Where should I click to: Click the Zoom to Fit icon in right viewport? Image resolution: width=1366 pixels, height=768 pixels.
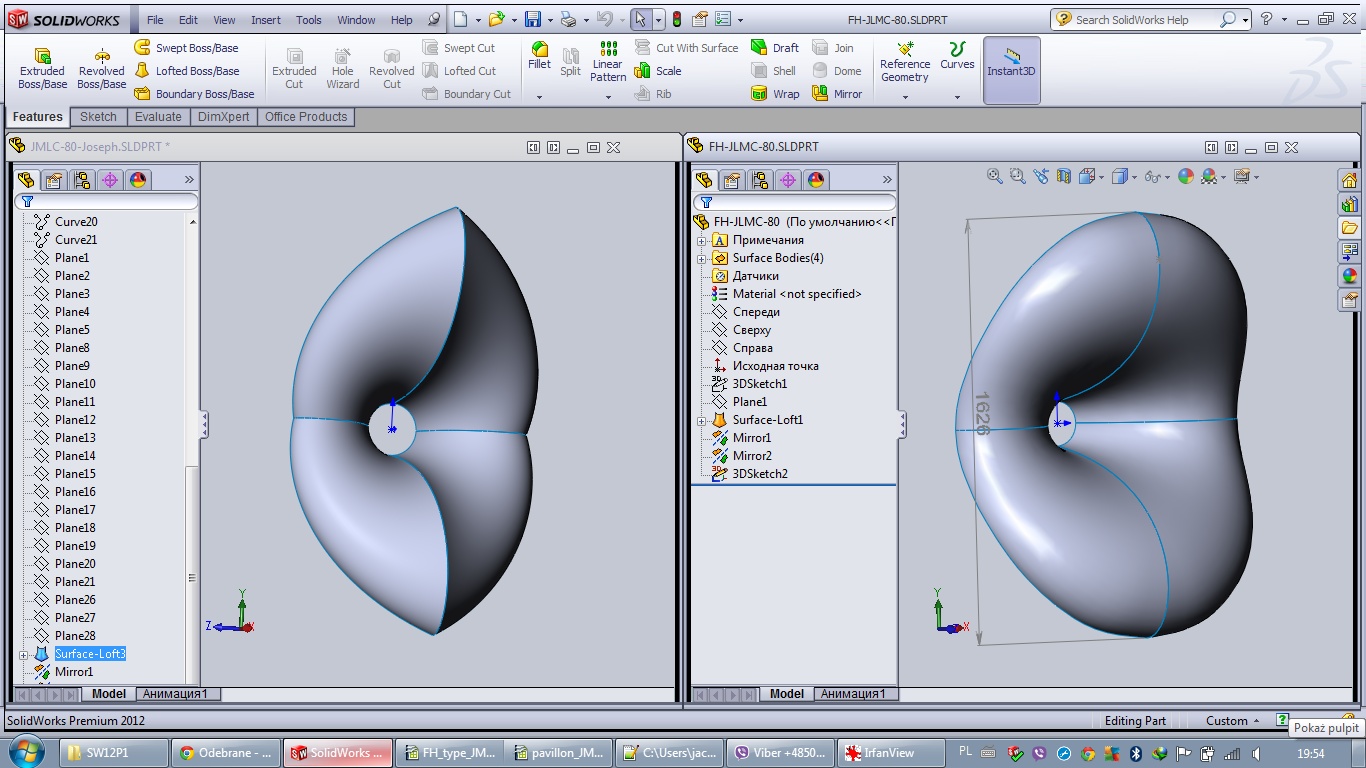click(x=994, y=176)
